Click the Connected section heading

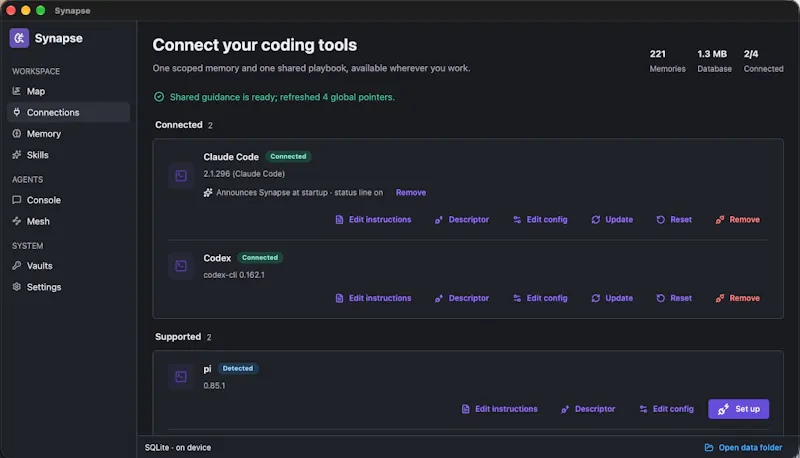point(179,125)
